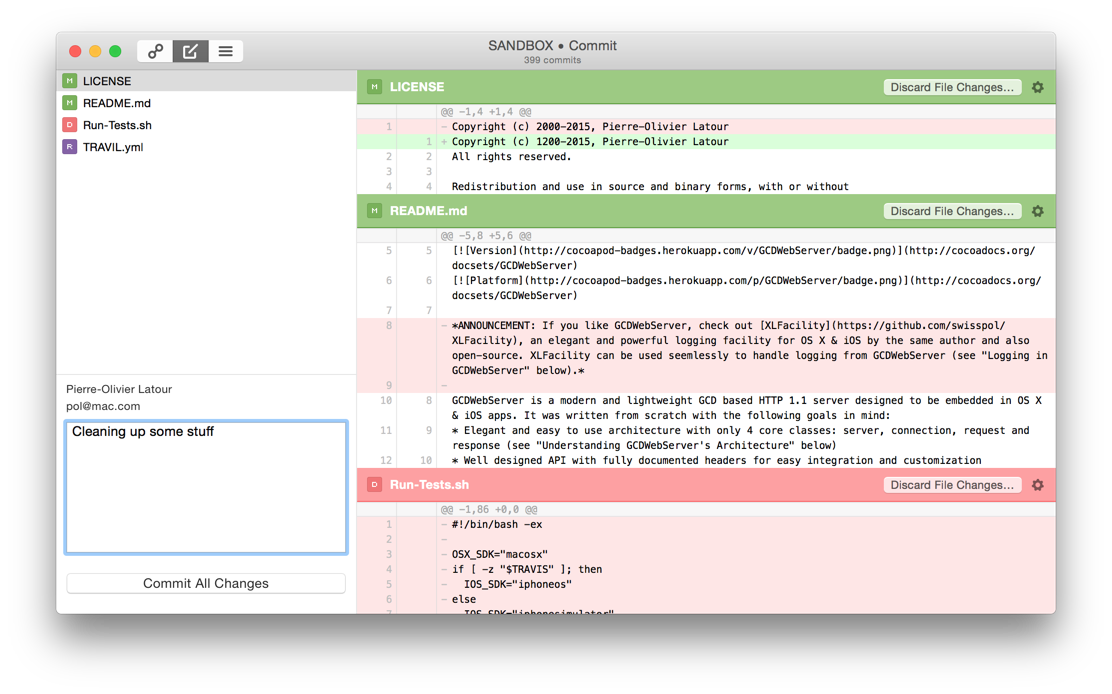Click hunk header @@ -5,8 +5,6 @@
This screenshot has width=1112, height=694.
(486, 236)
